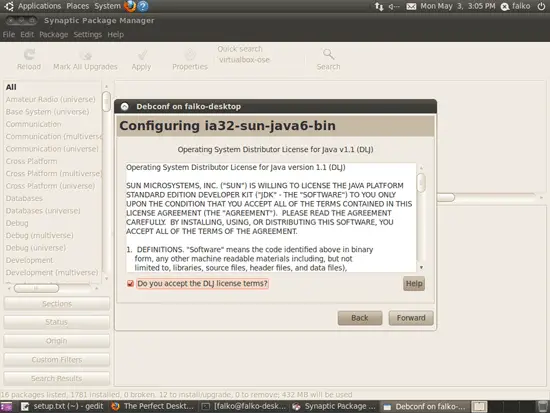
Task: Click the Debconf title bar round icon
Action: click(125, 107)
